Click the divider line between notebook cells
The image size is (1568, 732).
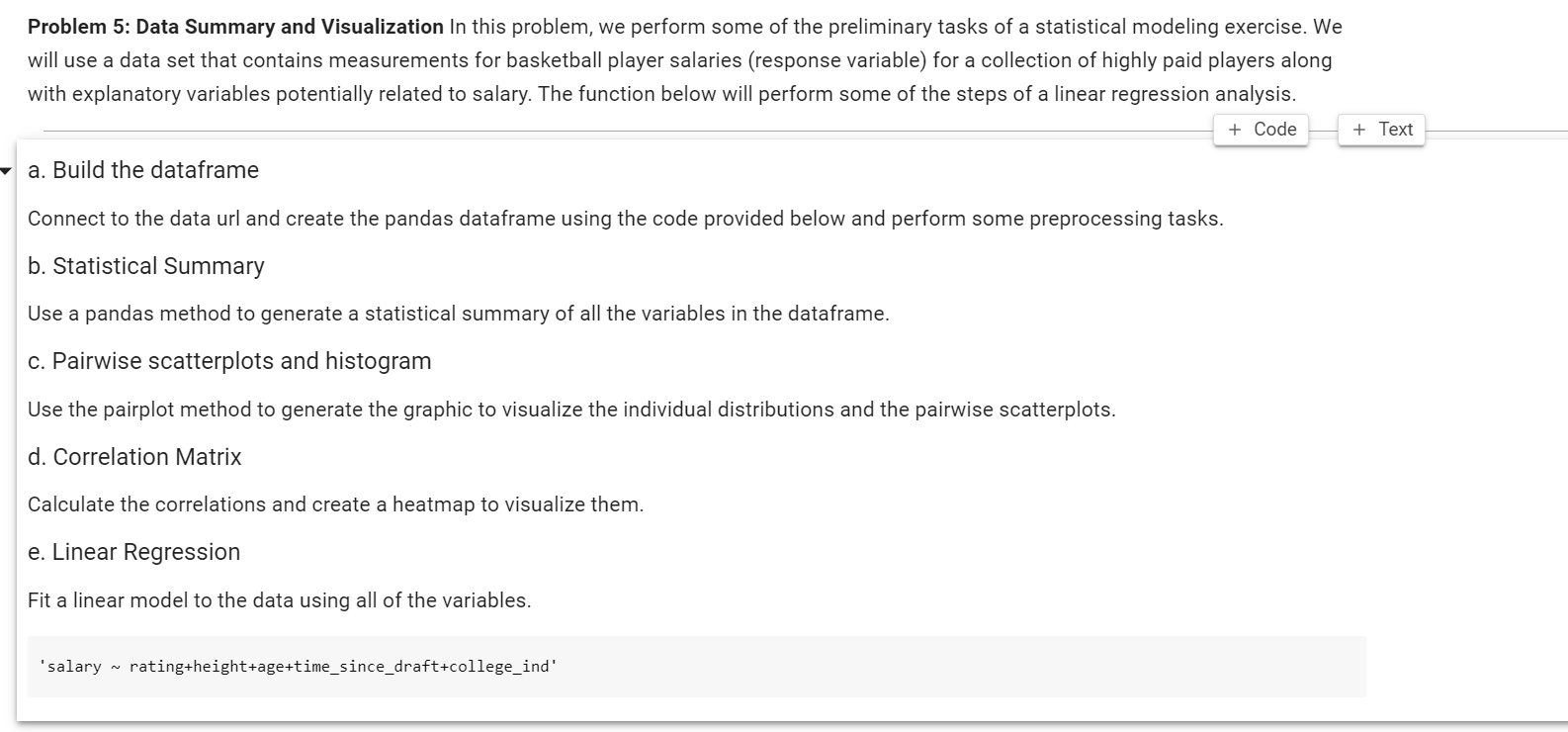(x=593, y=129)
